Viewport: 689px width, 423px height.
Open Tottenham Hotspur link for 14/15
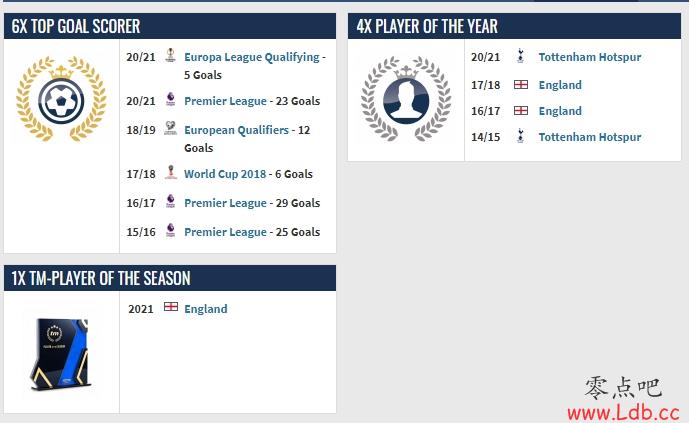point(590,137)
